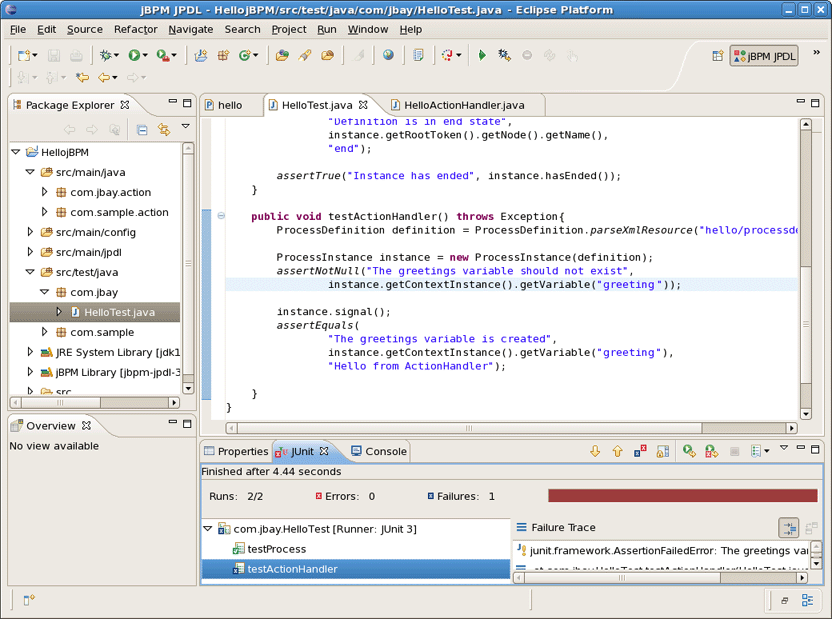832x619 pixels.
Task: Click the Open Type icon
Action: (x=282, y=55)
